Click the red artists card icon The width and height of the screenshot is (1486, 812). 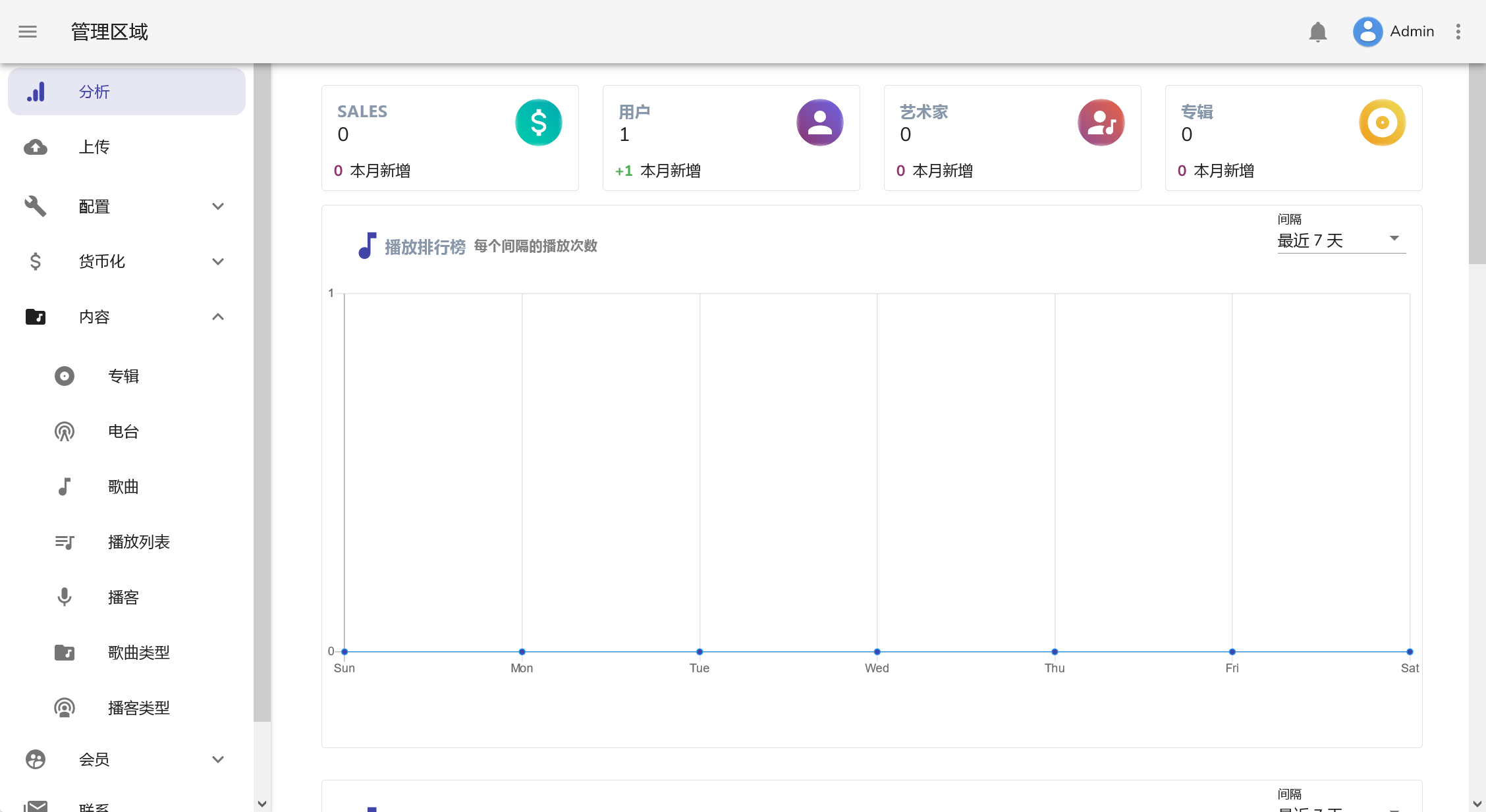click(1101, 122)
